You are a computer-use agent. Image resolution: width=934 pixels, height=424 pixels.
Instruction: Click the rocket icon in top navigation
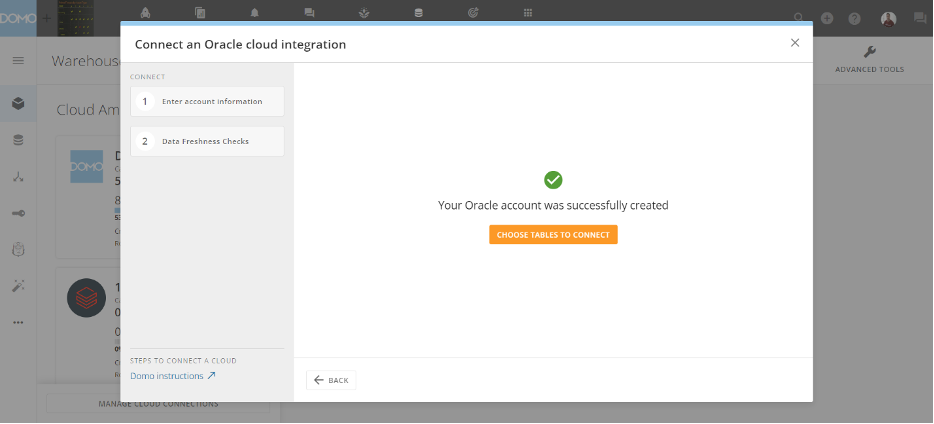(x=145, y=13)
